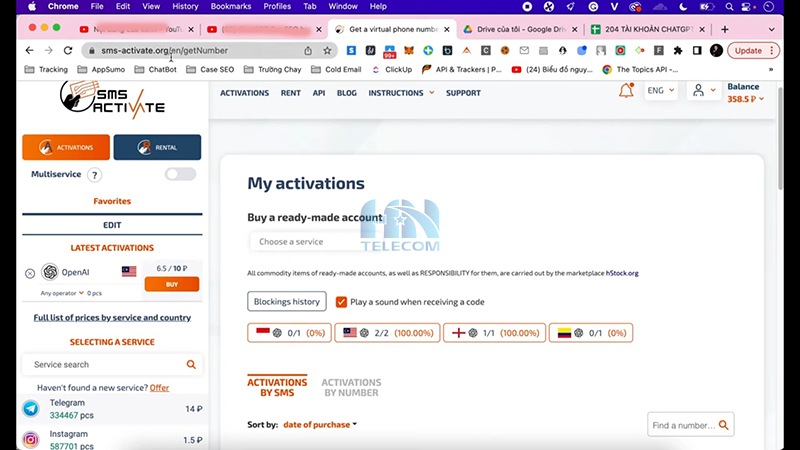This screenshot has height=450, width=800.
Task: Click the Blockings history button
Action: pos(287,302)
